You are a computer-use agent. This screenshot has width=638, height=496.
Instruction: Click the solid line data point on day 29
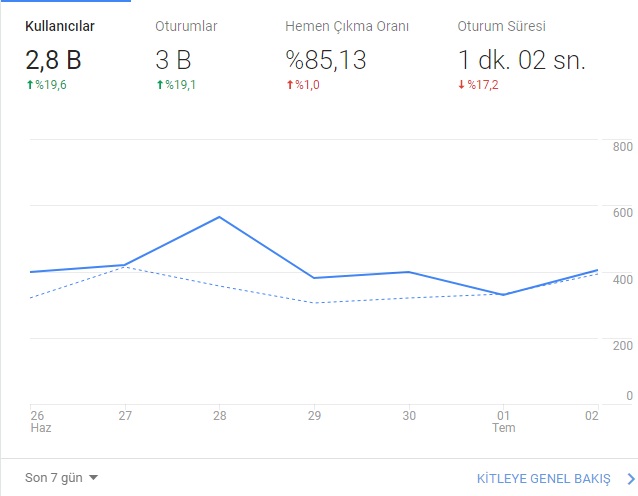coord(314,278)
